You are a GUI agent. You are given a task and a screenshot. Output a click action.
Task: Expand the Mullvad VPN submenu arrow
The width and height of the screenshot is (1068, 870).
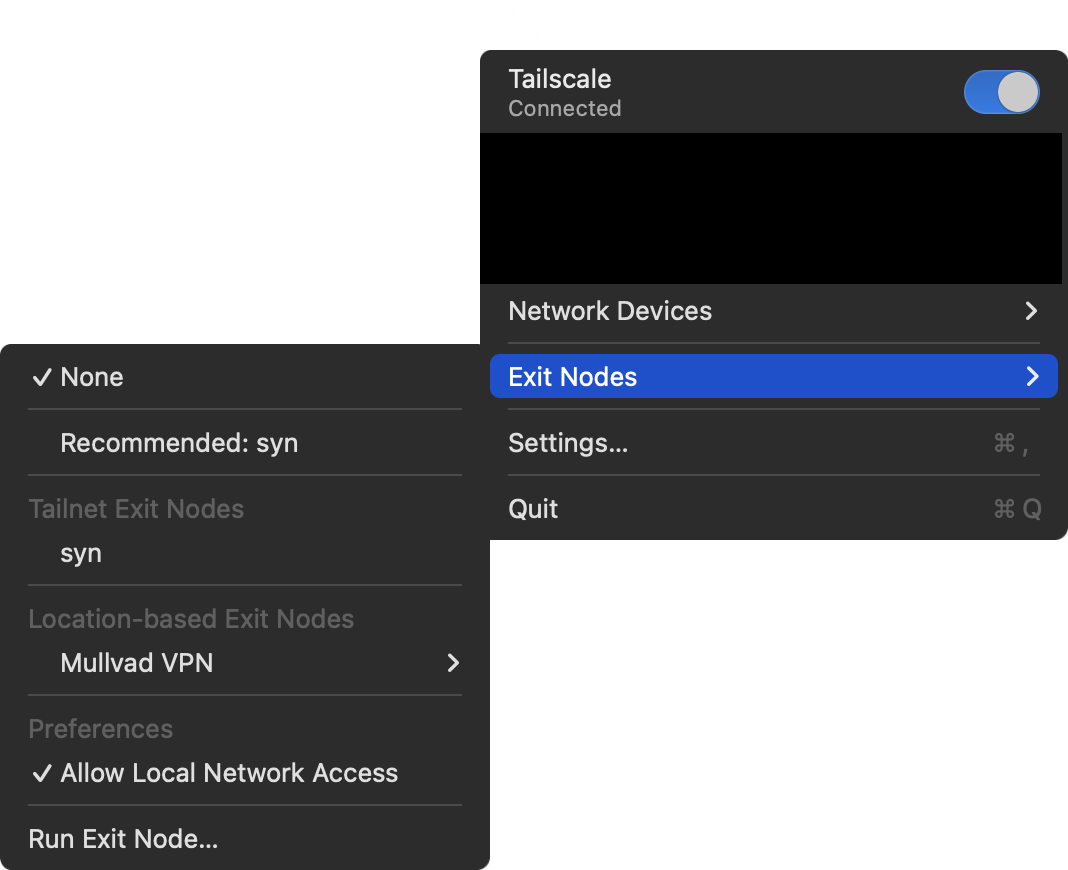coord(453,663)
